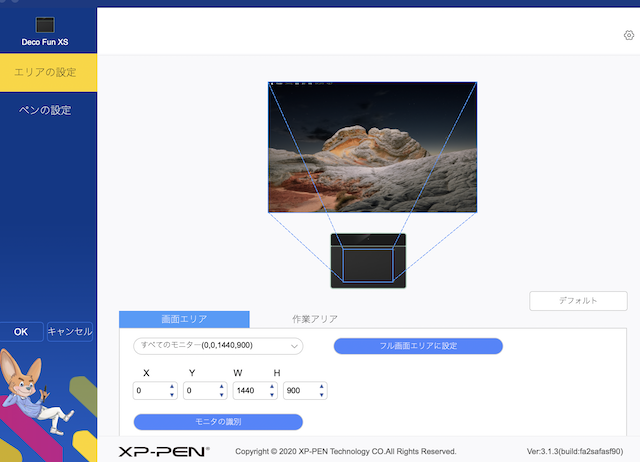Click the tablet device preview image
Image resolution: width=640 pixels, height=462 pixels.
coord(368,262)
